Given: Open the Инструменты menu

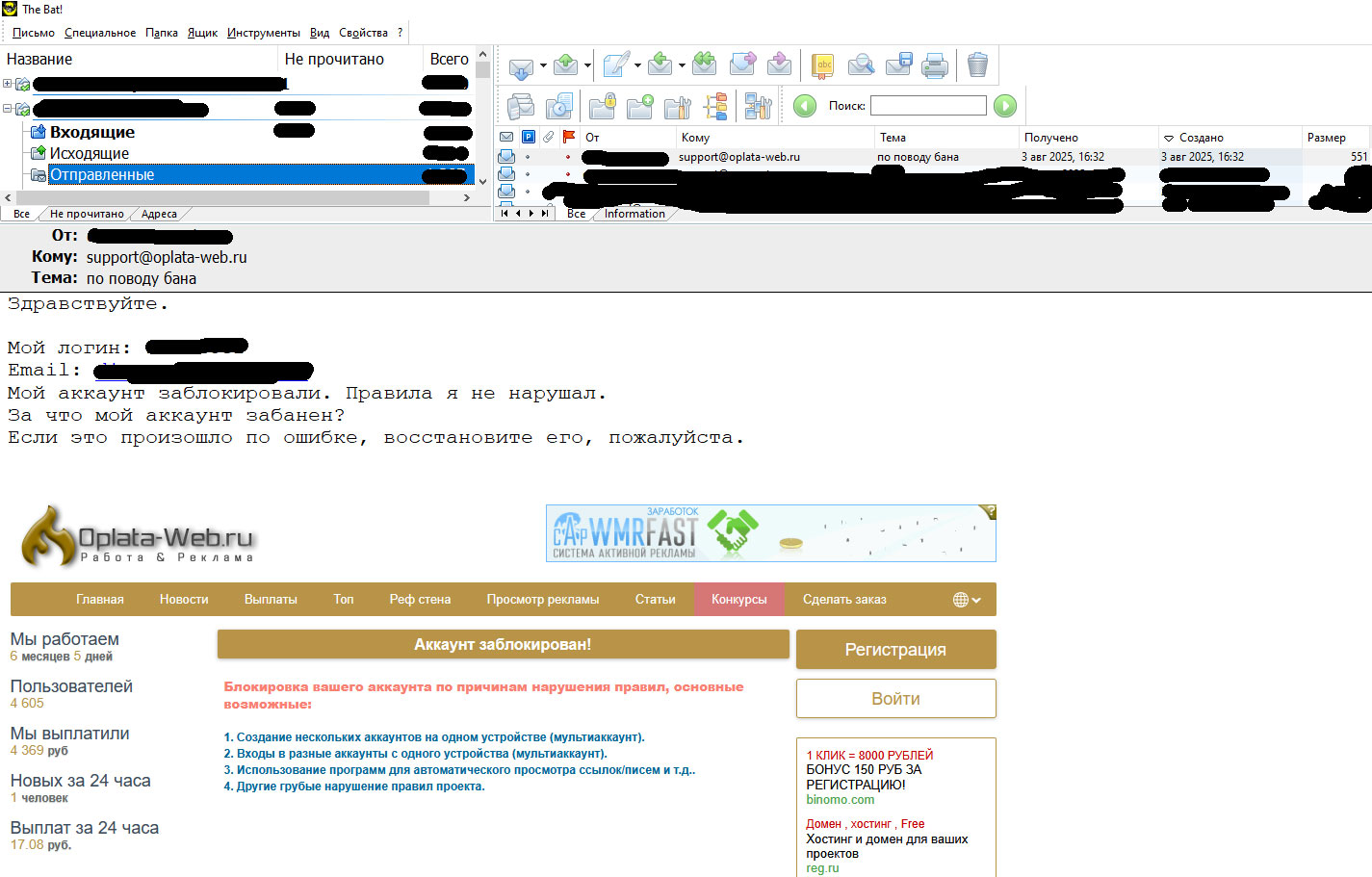Looking at the screenshot, I should 263,33.
